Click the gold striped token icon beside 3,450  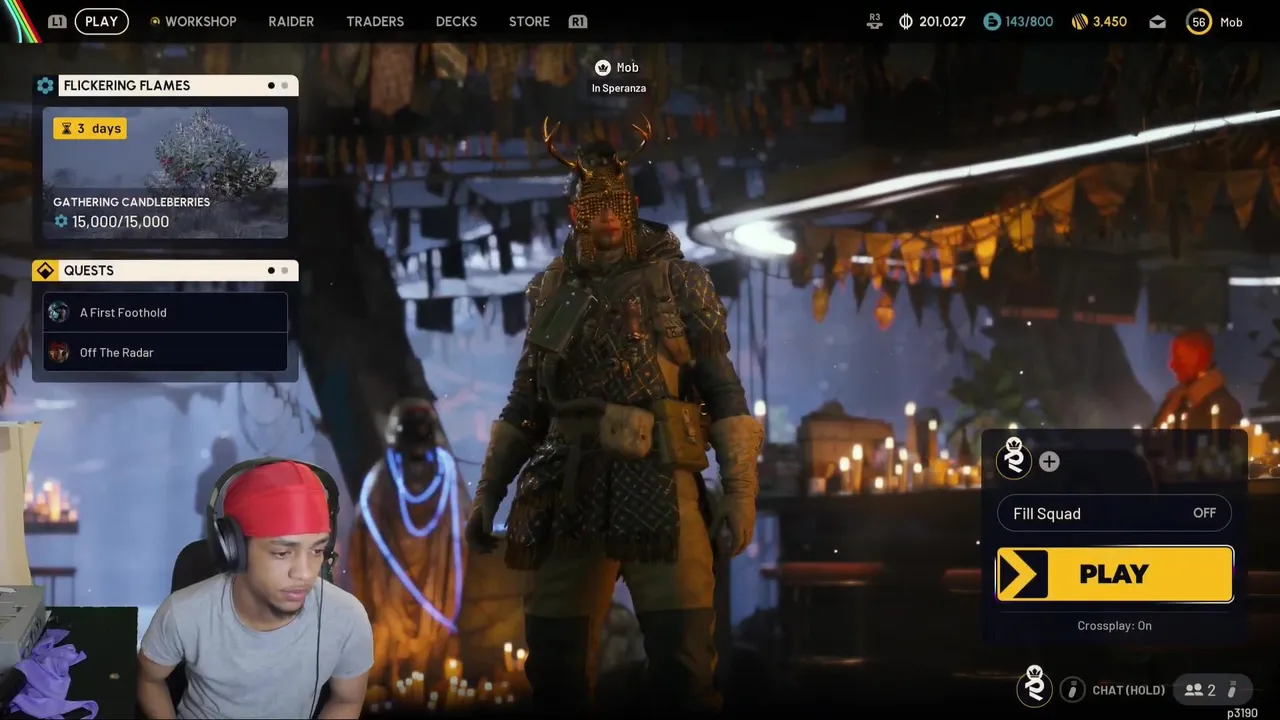(1079, 21)
